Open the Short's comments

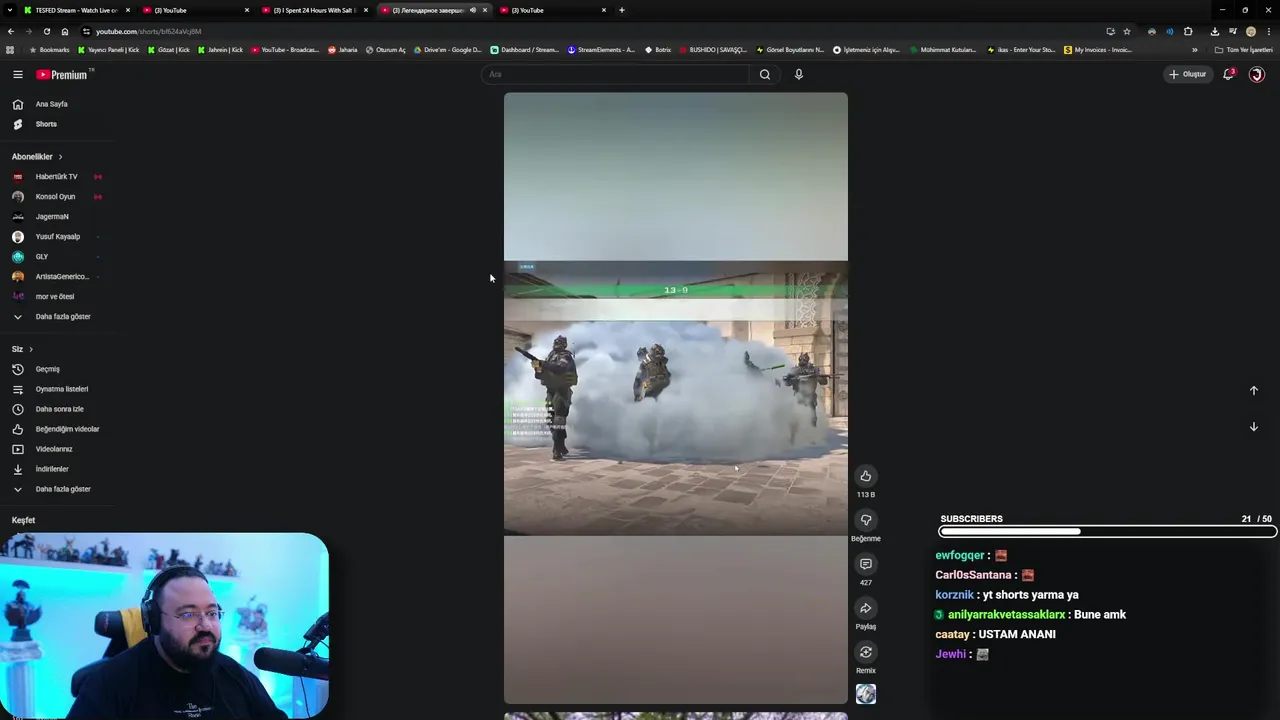tap(866, 564)
